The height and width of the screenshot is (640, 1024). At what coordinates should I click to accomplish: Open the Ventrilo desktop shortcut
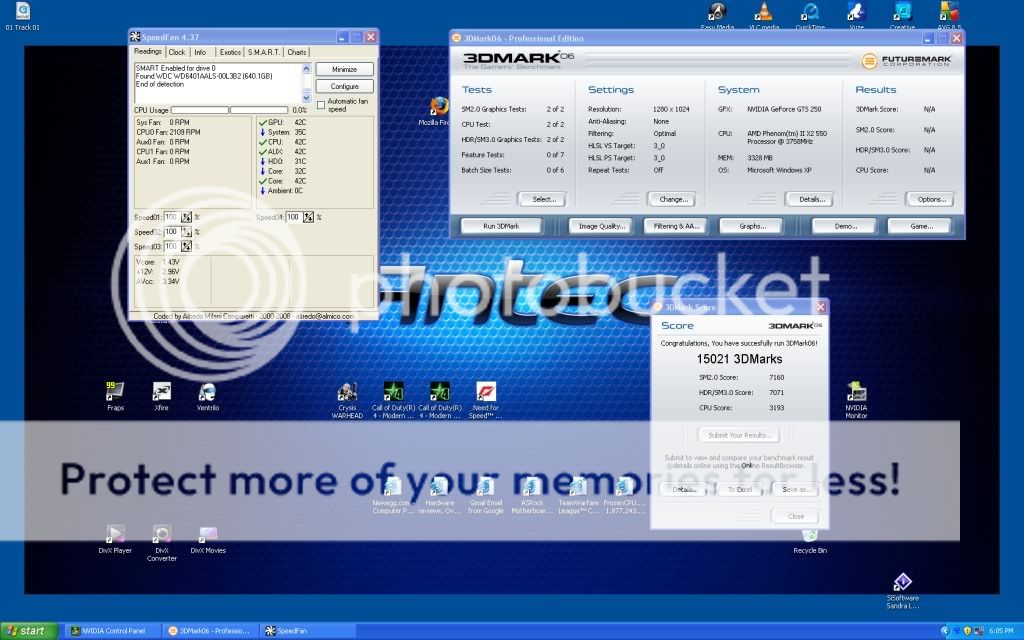207,391
